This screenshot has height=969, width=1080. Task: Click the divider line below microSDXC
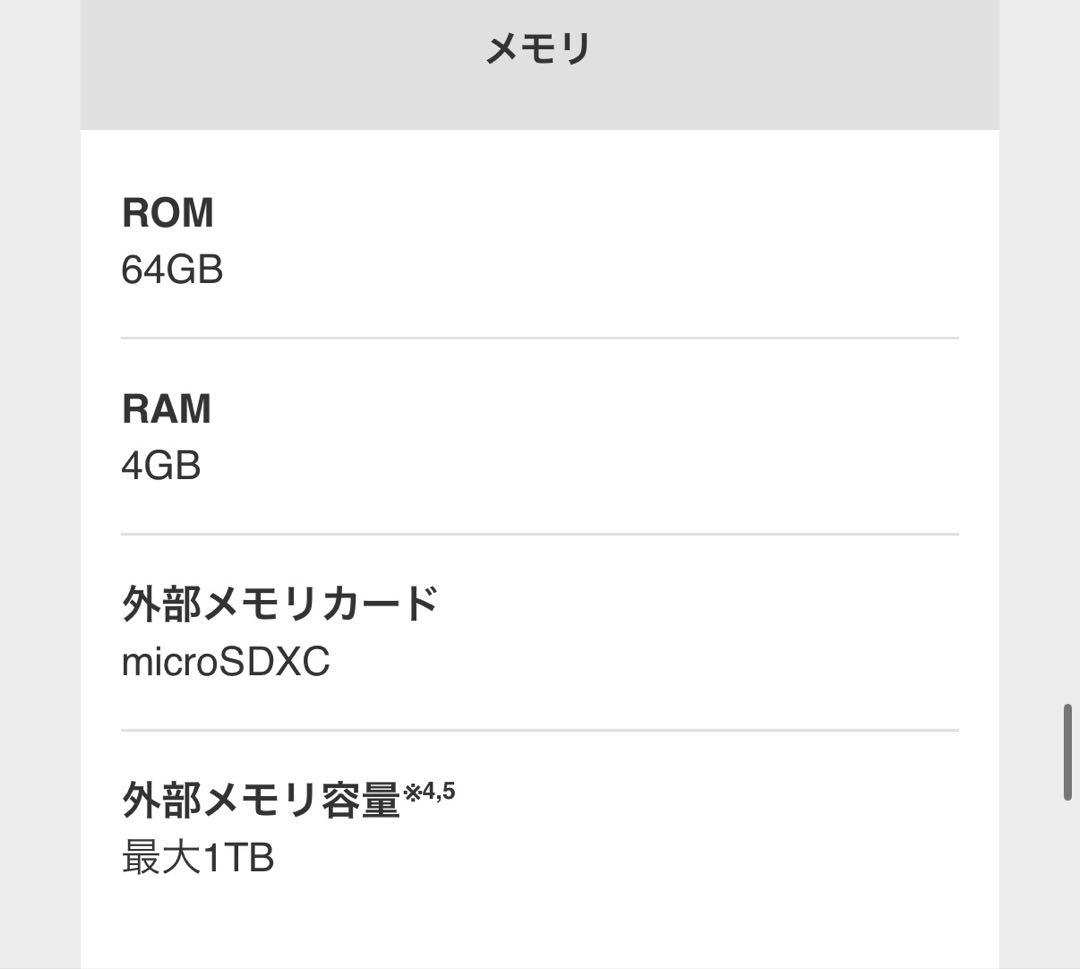539,730
